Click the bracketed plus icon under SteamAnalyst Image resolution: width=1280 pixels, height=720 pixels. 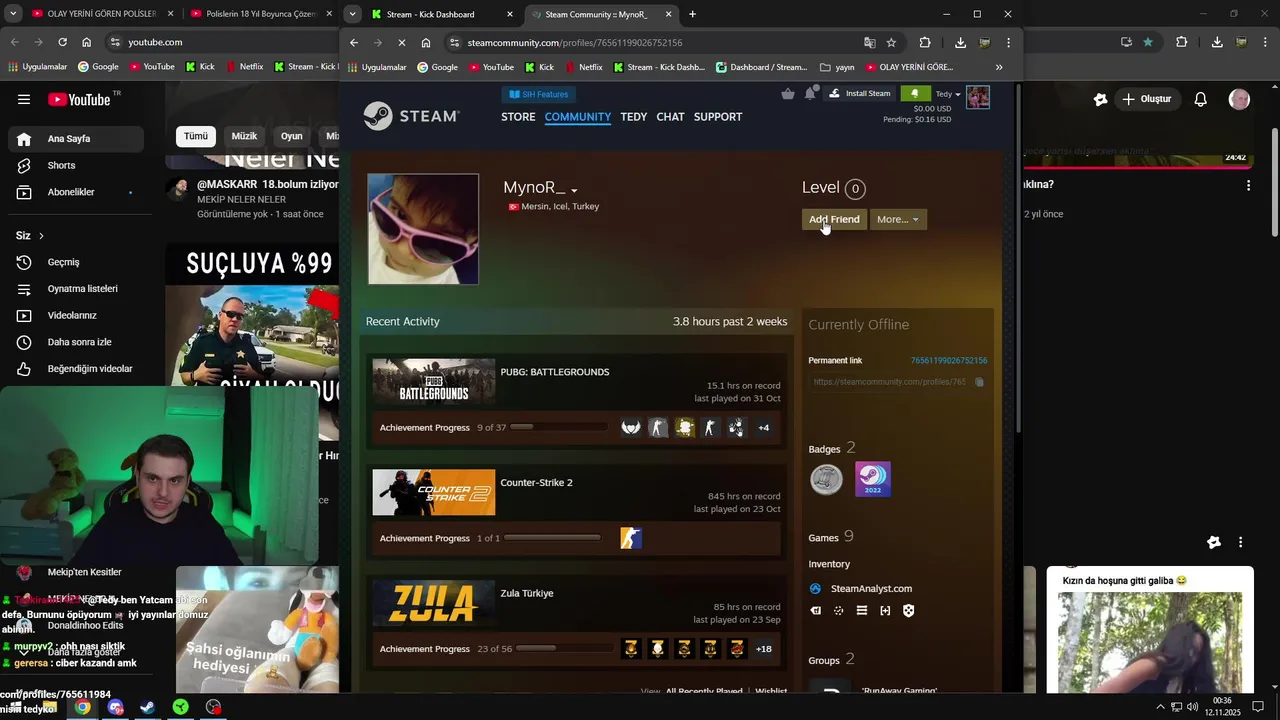pyautogui.click(x=885, y=611)
